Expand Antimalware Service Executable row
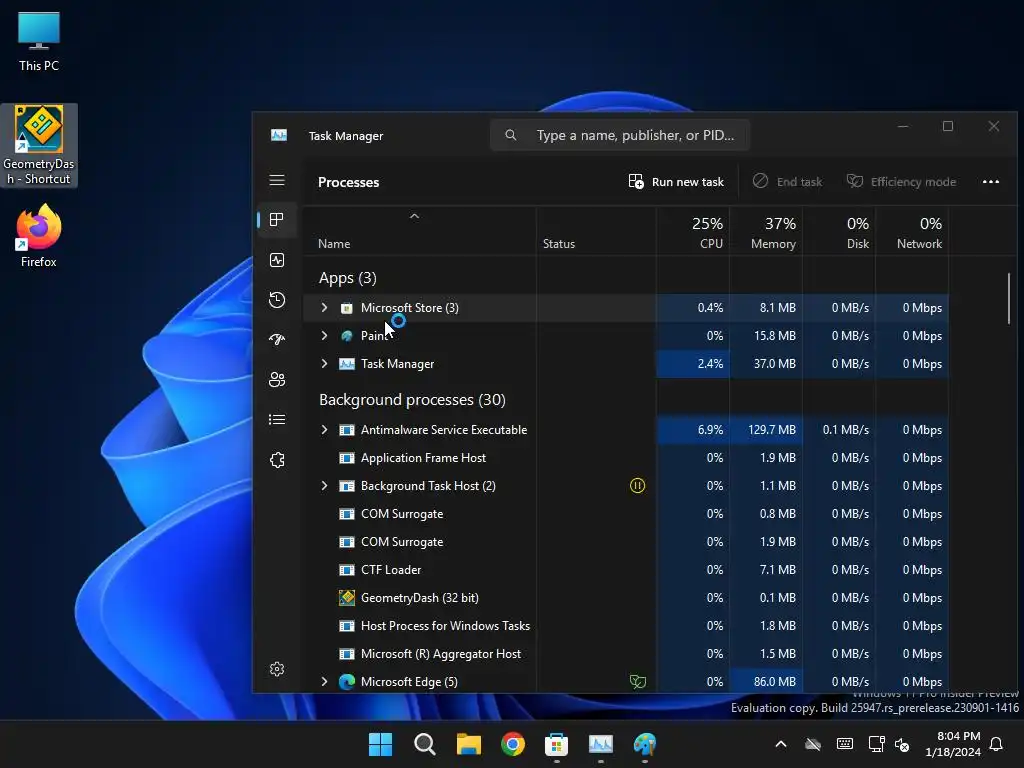The image size is (1024, 768). (x=325, y=430)
